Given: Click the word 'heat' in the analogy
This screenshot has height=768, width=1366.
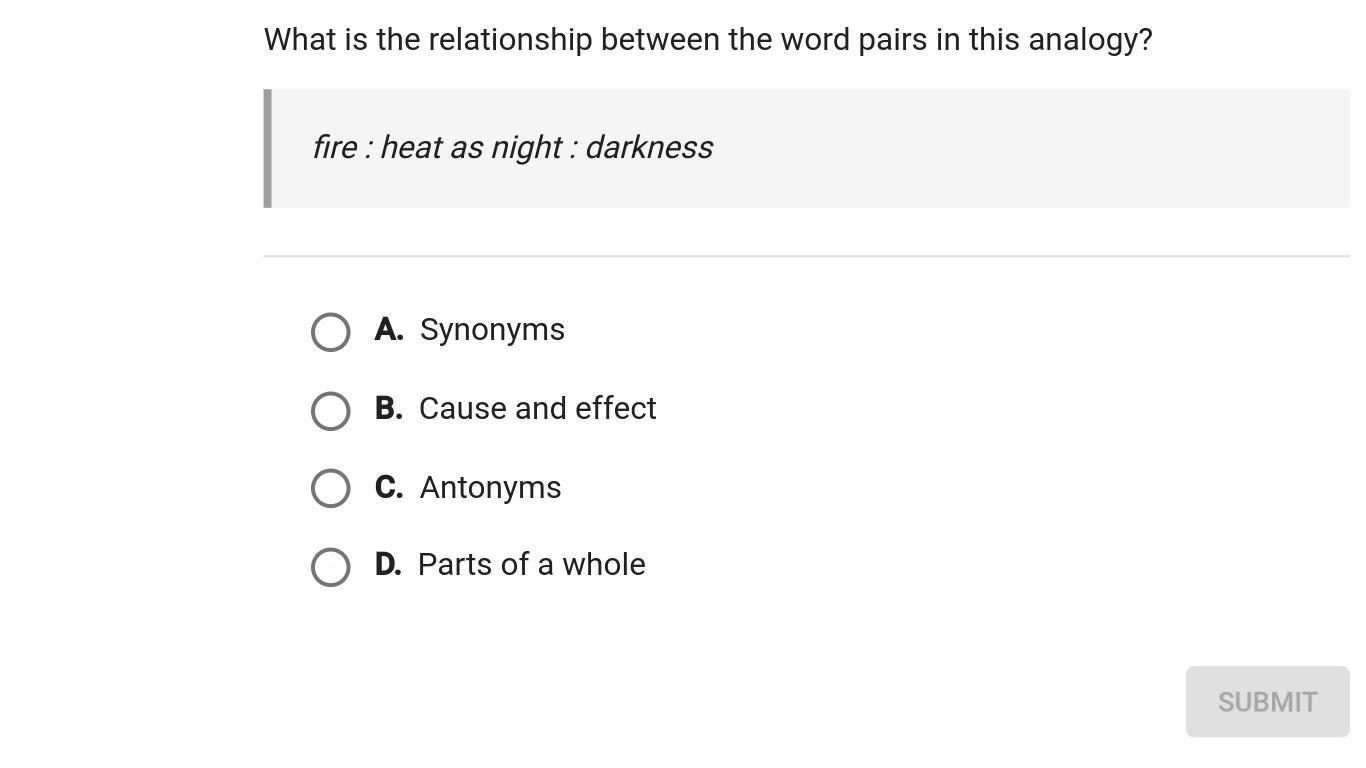Looking at the screenshot, I should (410, 148).
